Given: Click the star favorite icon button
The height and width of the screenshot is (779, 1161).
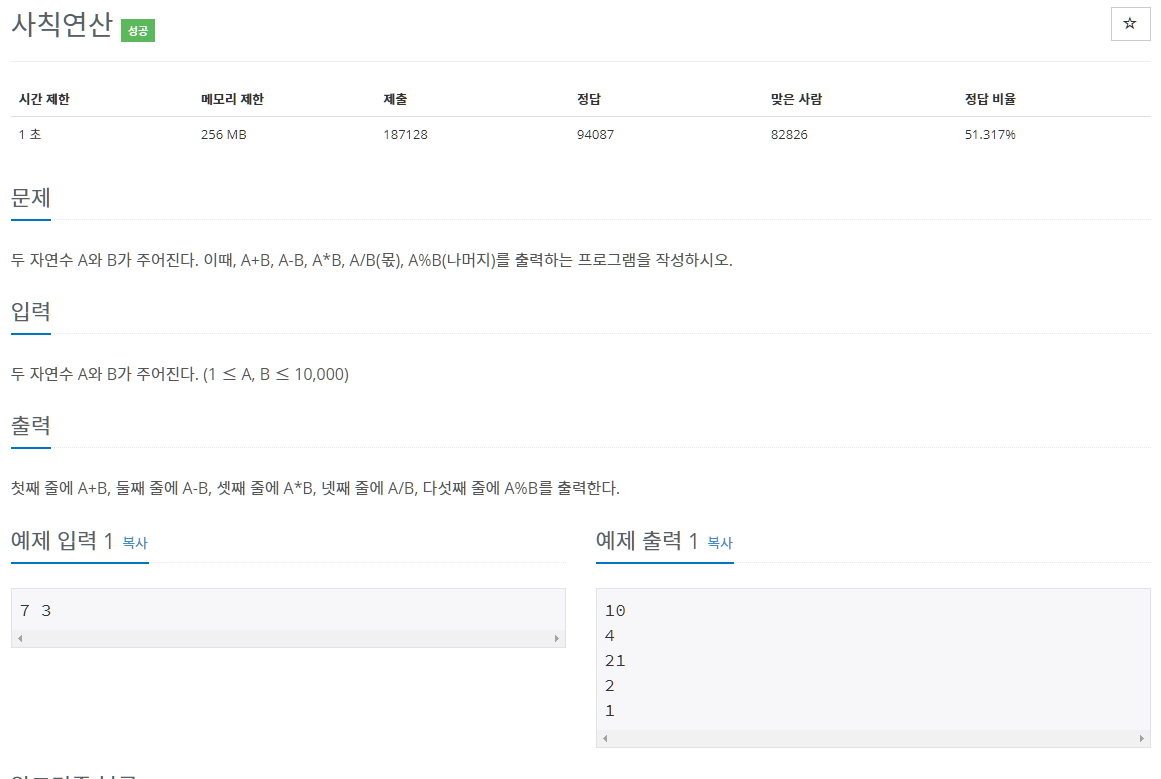Looking at the screenshot, I should pyautogui.click(x=1130, y=24).
